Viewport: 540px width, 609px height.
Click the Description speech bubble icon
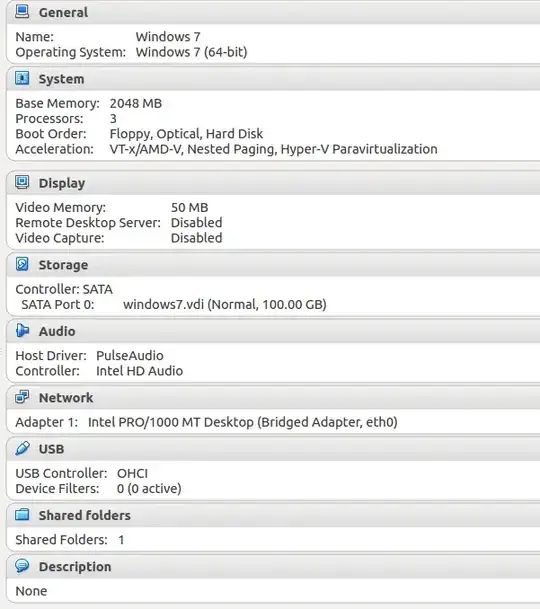tap(22, 566)
